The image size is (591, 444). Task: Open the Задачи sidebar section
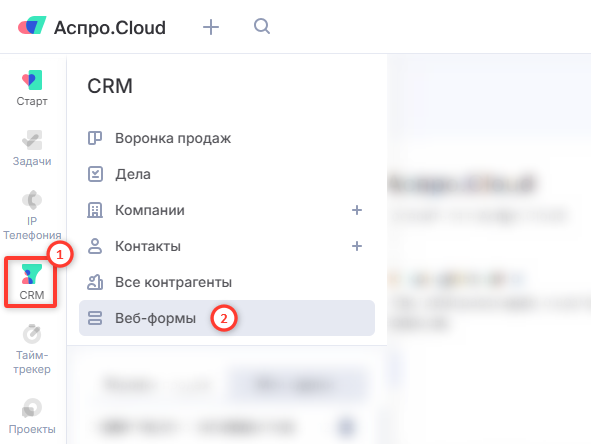click(32, 148)
